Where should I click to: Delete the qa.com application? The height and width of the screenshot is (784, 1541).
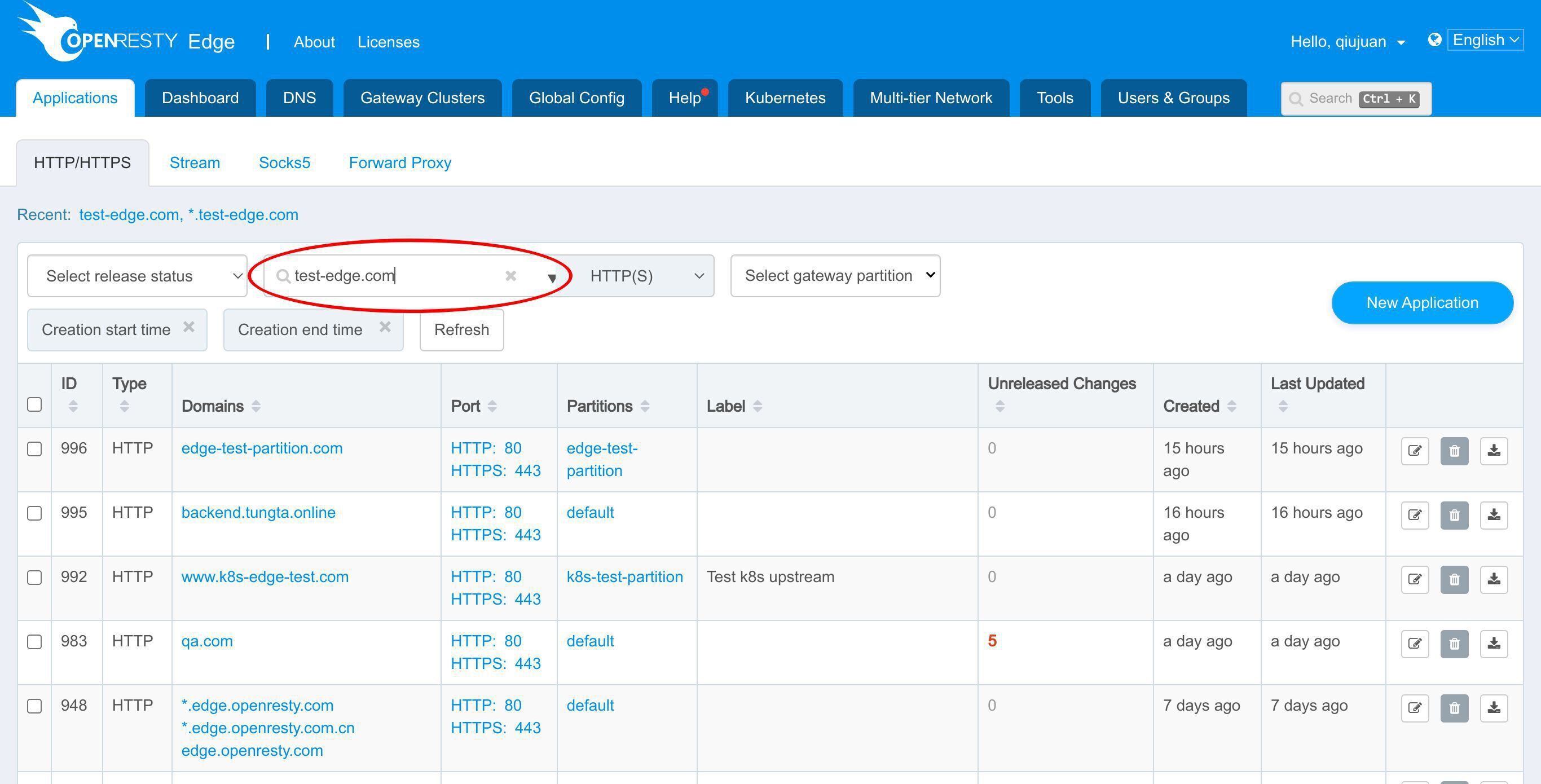[1454, 644]
